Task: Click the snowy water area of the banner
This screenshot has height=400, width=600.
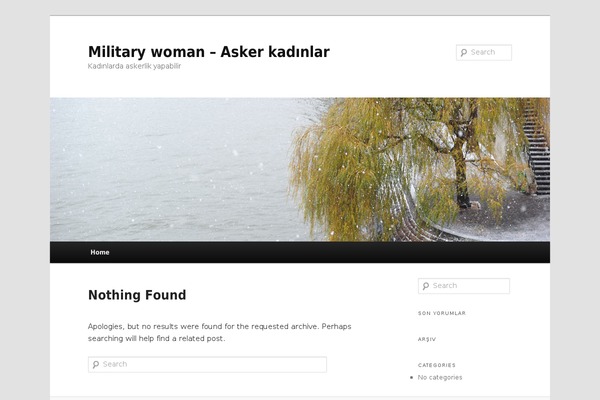Action: point(172,168)
